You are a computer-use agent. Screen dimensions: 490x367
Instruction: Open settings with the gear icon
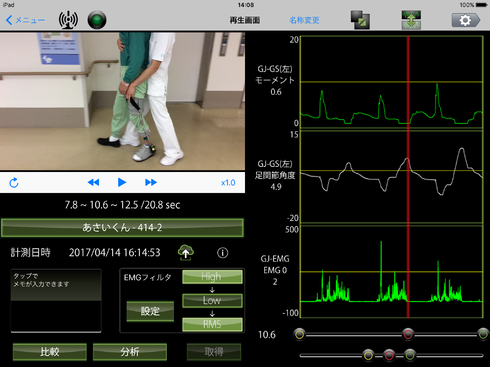[466, 20]
